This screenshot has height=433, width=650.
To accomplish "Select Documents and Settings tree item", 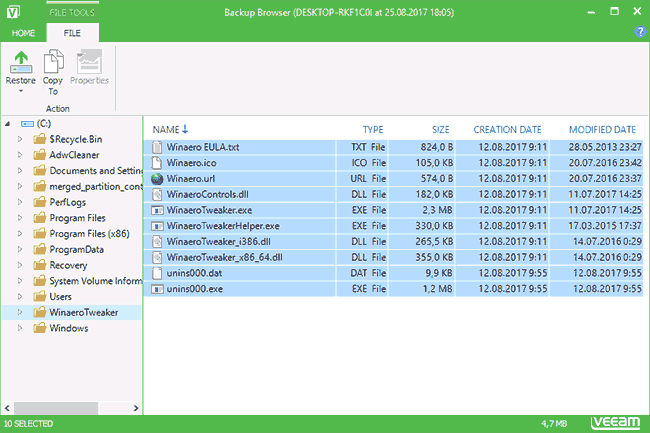I will point(95,171).
